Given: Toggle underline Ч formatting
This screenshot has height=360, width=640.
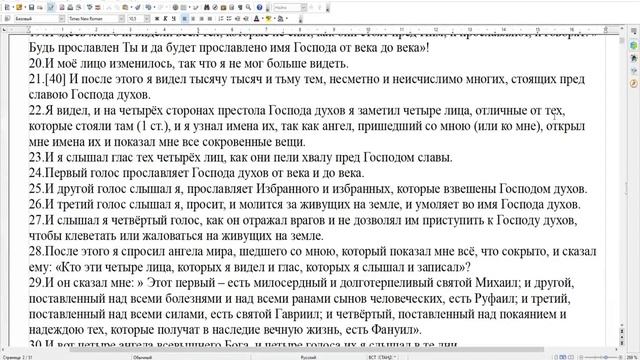Looking at the screenshot, I should [x=174, y=18].
